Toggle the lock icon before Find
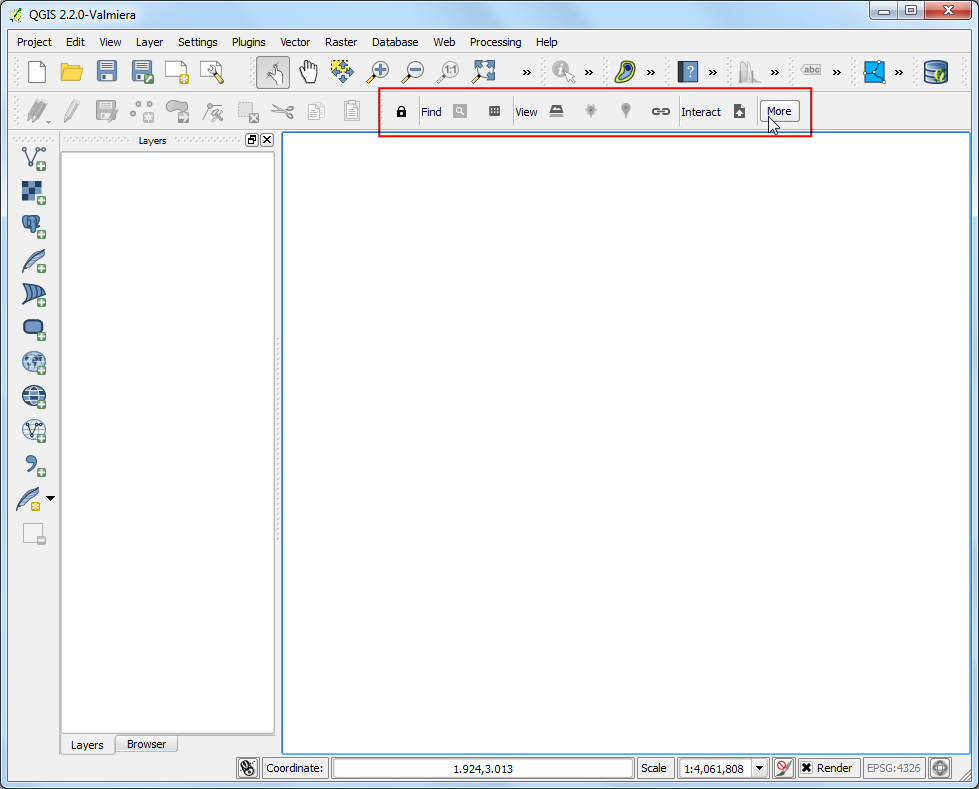This screenshot has height=789, width=979. click(401, 112)
